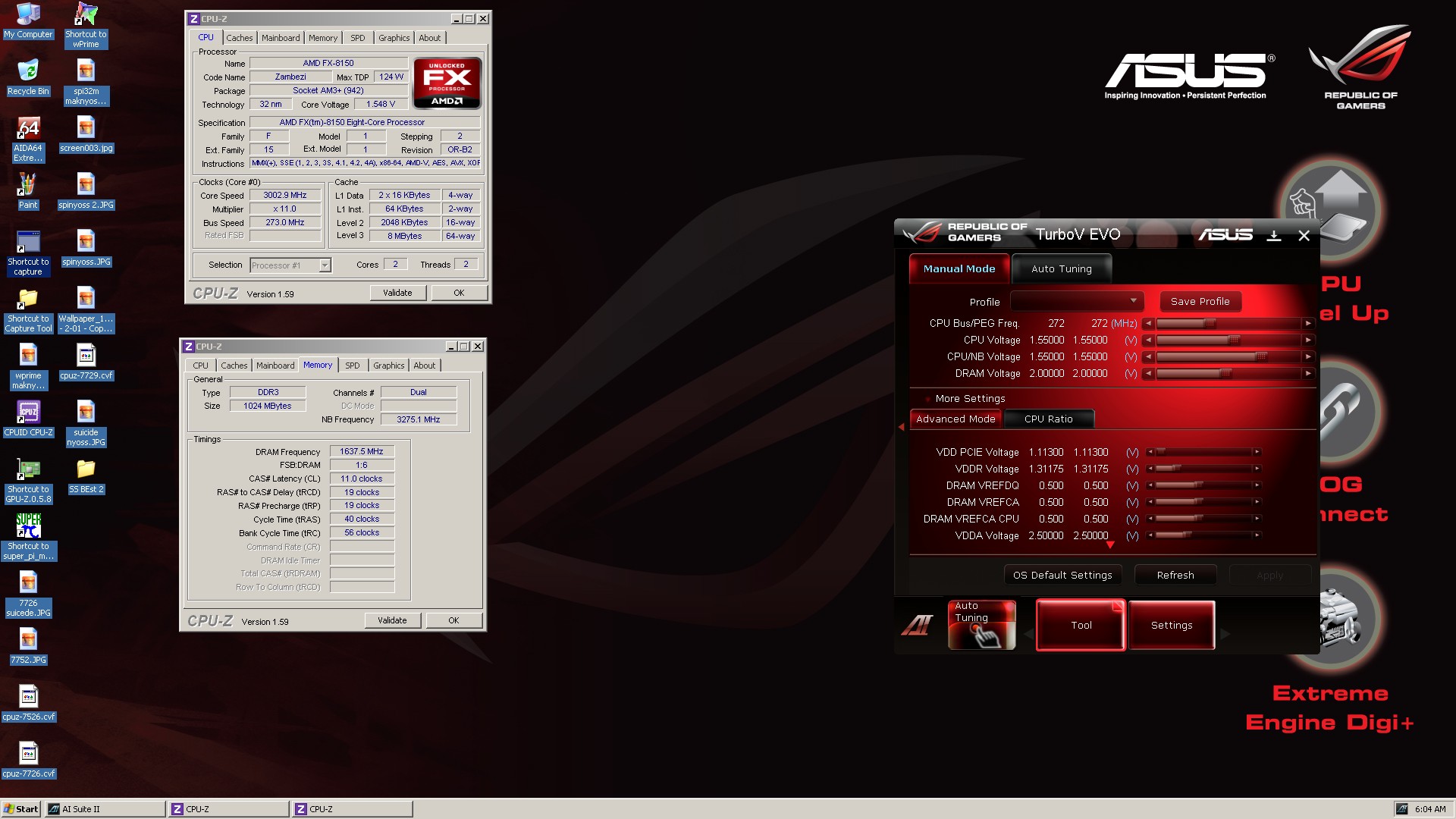The image size is (1456, 819).
Task: Click the Save Profile button
Action: (x=1200, y=301)
